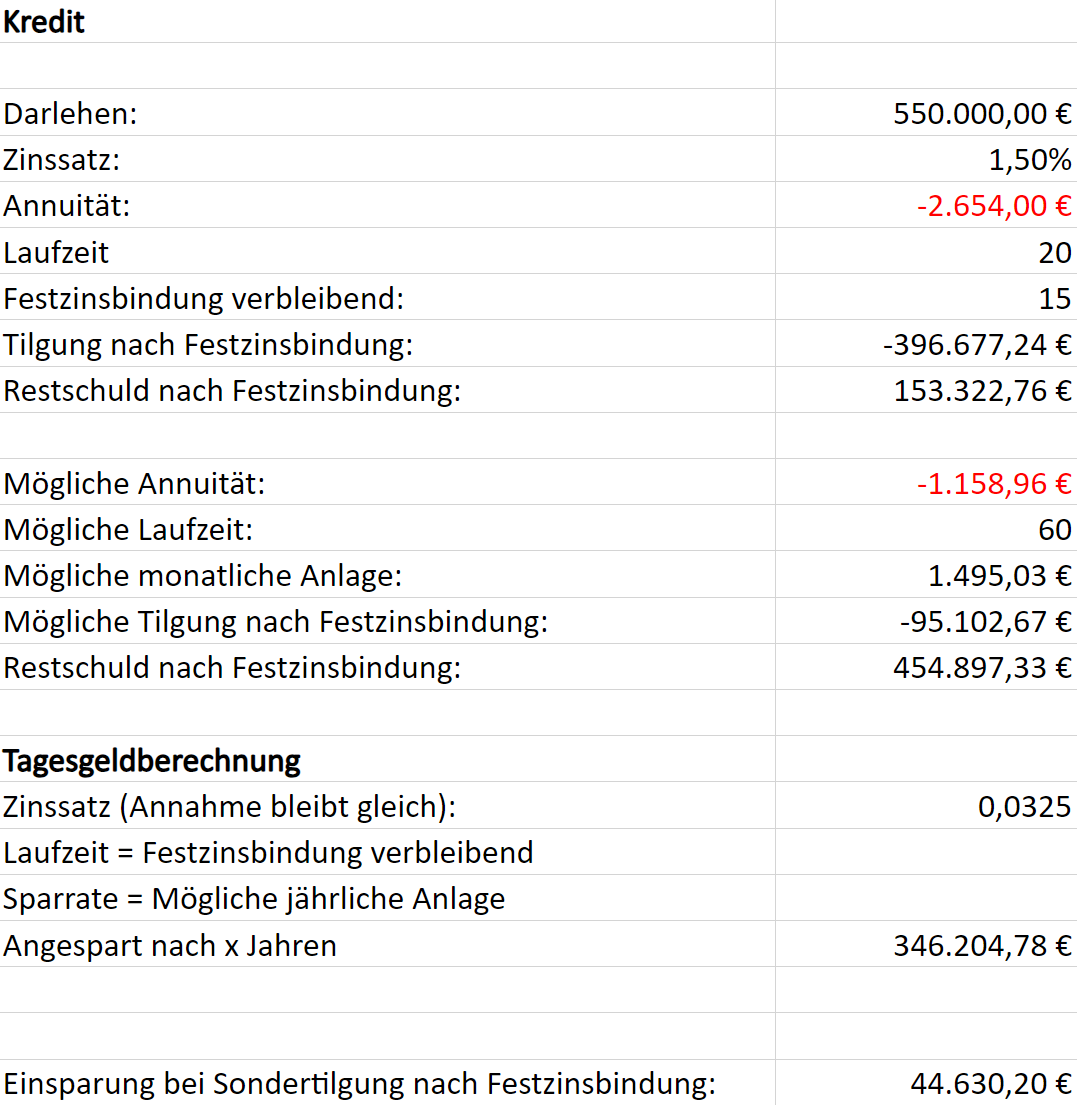This screenshot has height=1105, width=1077.
Task: Click the Festzinsbindung verbleibend value 15
Action: tap(1054, 298)
